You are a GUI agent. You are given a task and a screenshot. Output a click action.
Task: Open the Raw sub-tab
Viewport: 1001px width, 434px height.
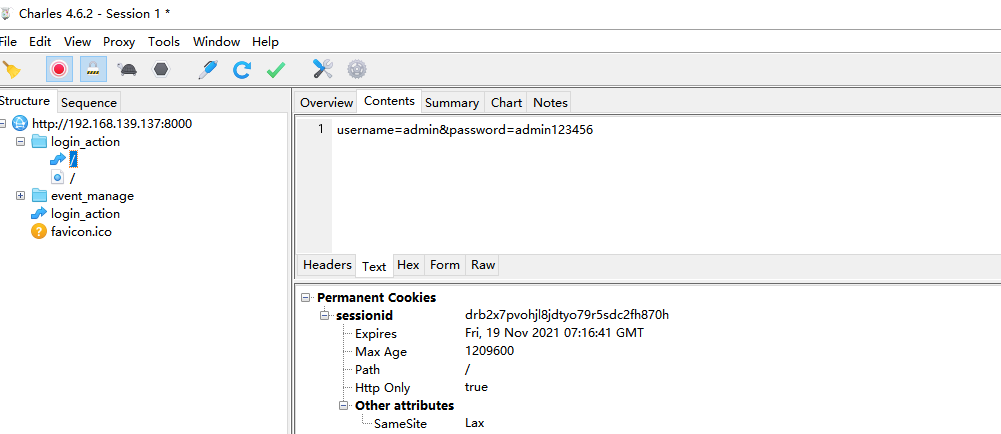click(x=483, y=265)
